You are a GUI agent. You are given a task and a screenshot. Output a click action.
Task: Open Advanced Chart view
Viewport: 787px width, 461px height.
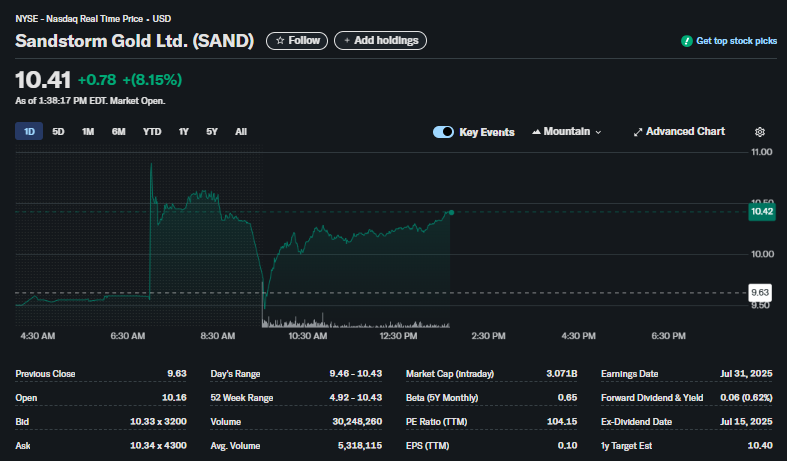pyautogui.click(x=679, y=132)
